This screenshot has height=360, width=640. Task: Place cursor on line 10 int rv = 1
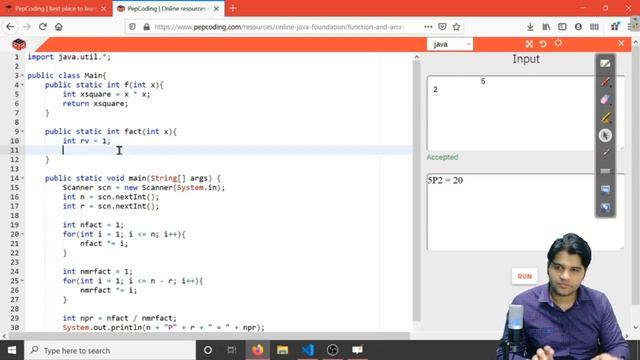87,141
